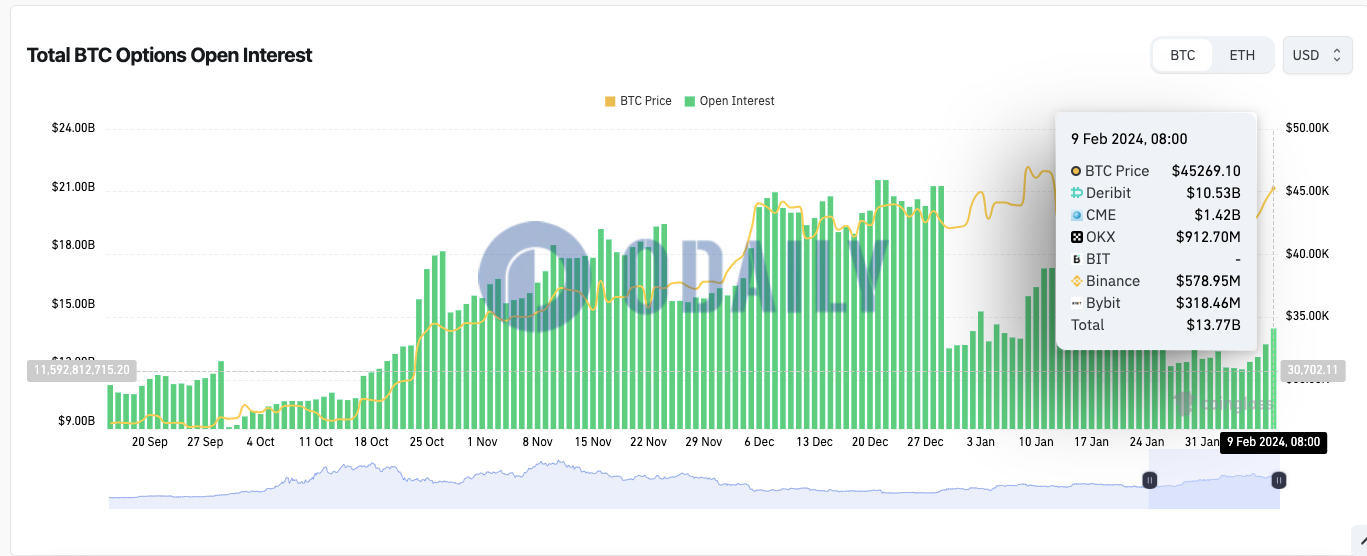Click the OKX icon in tooltip

pos(1076,237)
